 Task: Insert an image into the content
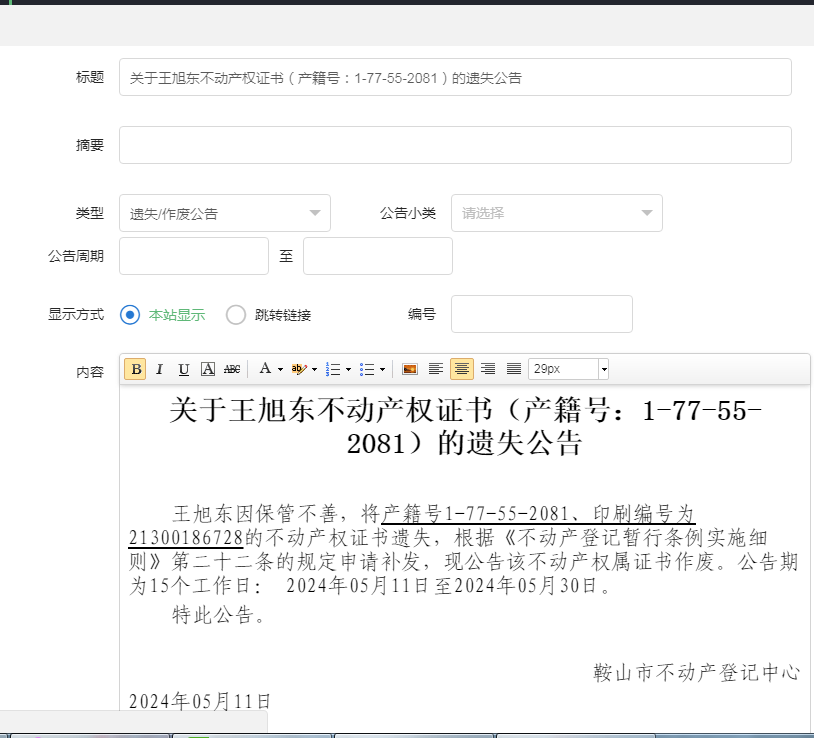click(x=410, y=369)
